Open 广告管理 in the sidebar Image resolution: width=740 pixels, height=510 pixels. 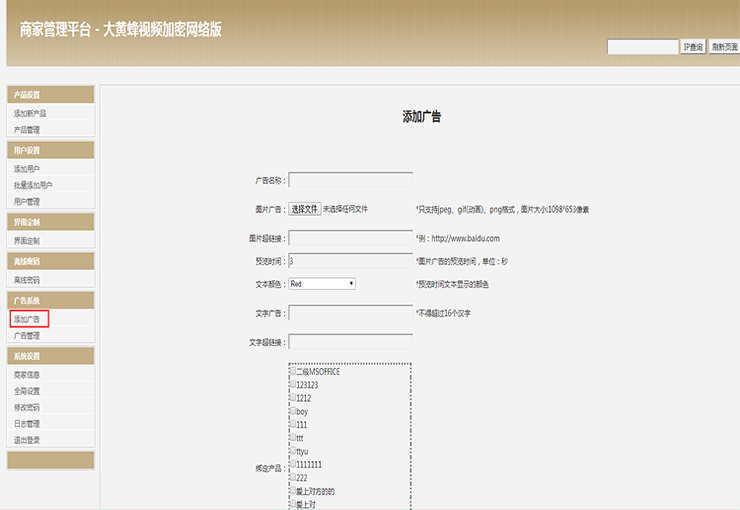coord(27,336)
